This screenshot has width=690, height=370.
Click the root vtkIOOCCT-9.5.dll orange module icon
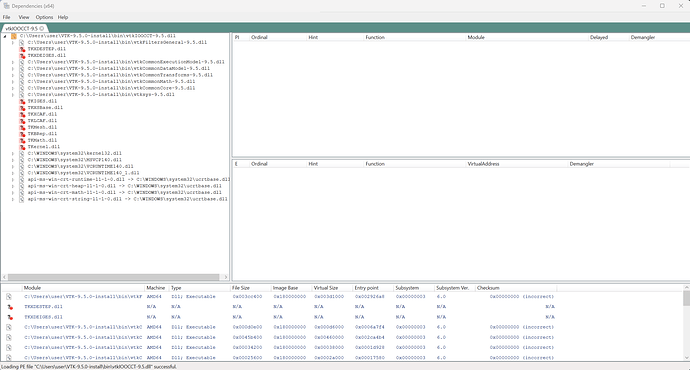(14, 36)
